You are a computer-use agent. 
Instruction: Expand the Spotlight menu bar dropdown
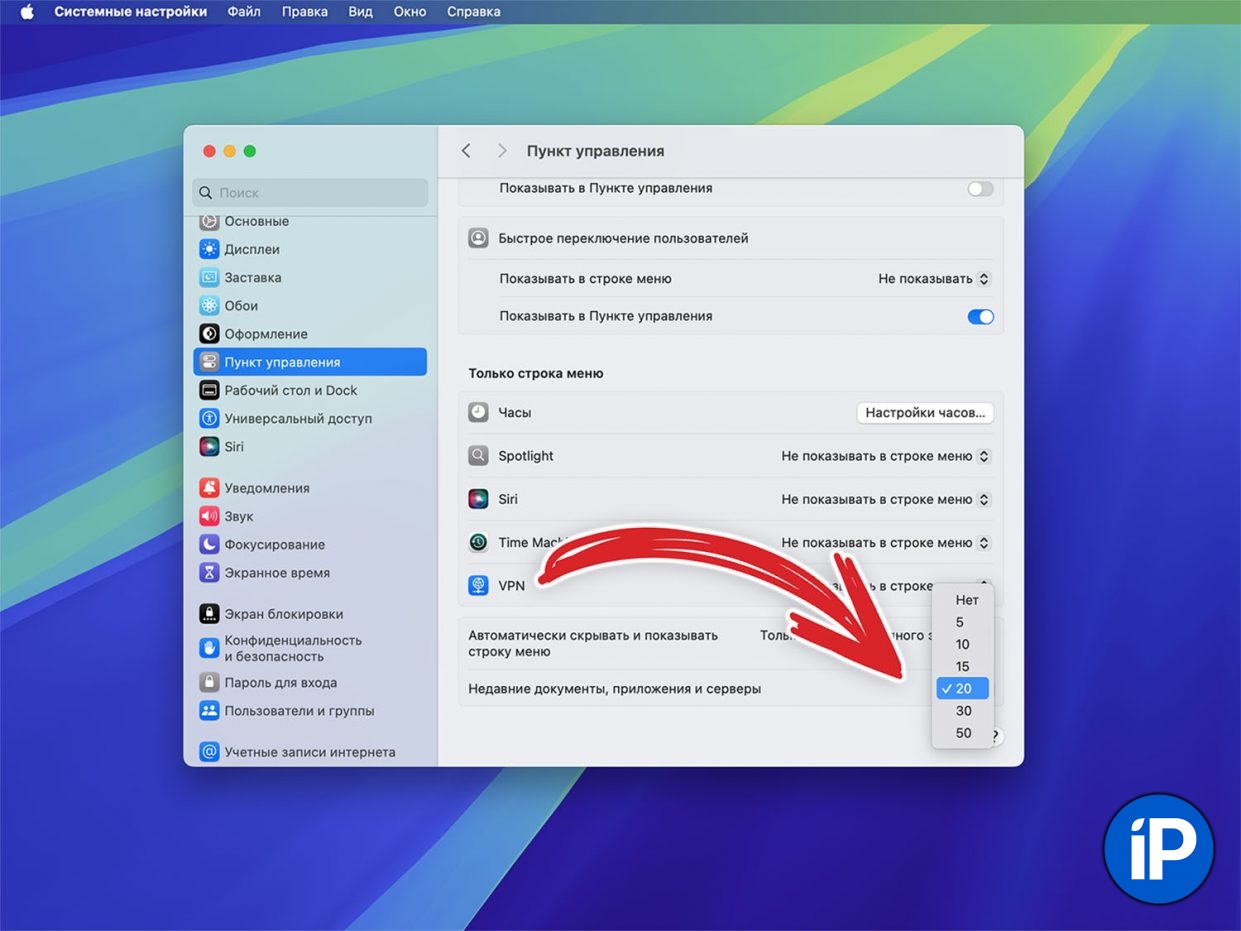(885, 456)
